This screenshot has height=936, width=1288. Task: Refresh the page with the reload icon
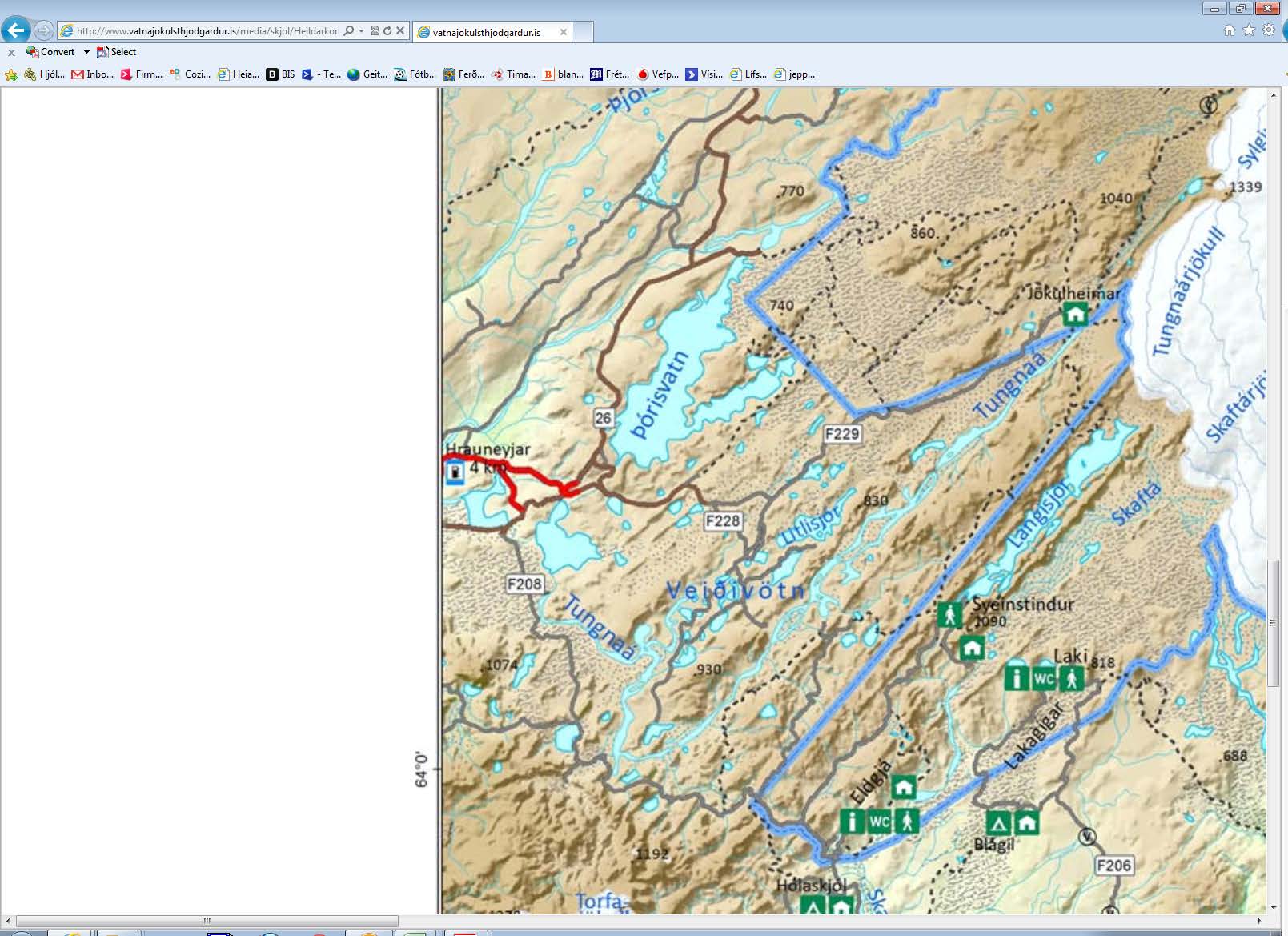pyautogui.click(x=387, y=31)
